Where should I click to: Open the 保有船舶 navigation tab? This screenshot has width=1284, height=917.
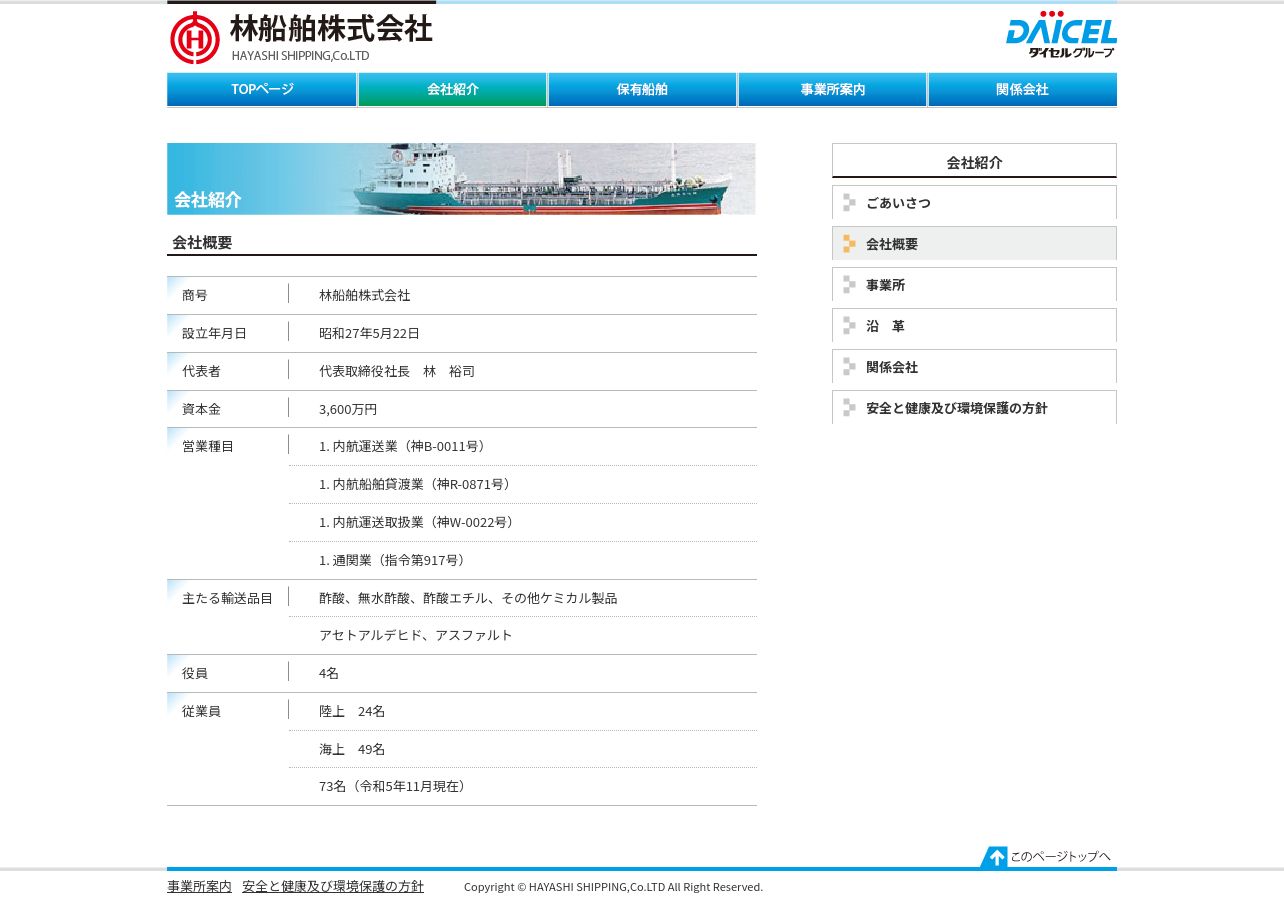(642, 89)
